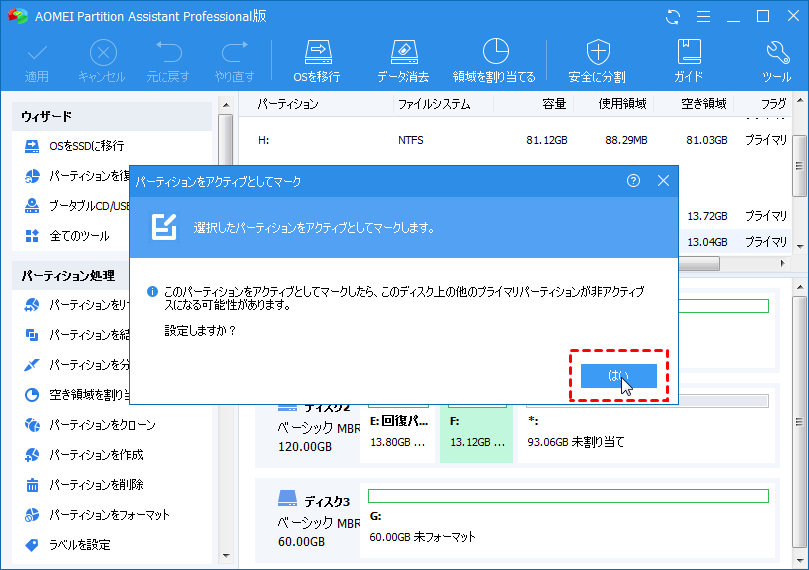Select the E: 回復パ... partition block
This screenshot has height=570, width=809.
[x=398, y=432]
